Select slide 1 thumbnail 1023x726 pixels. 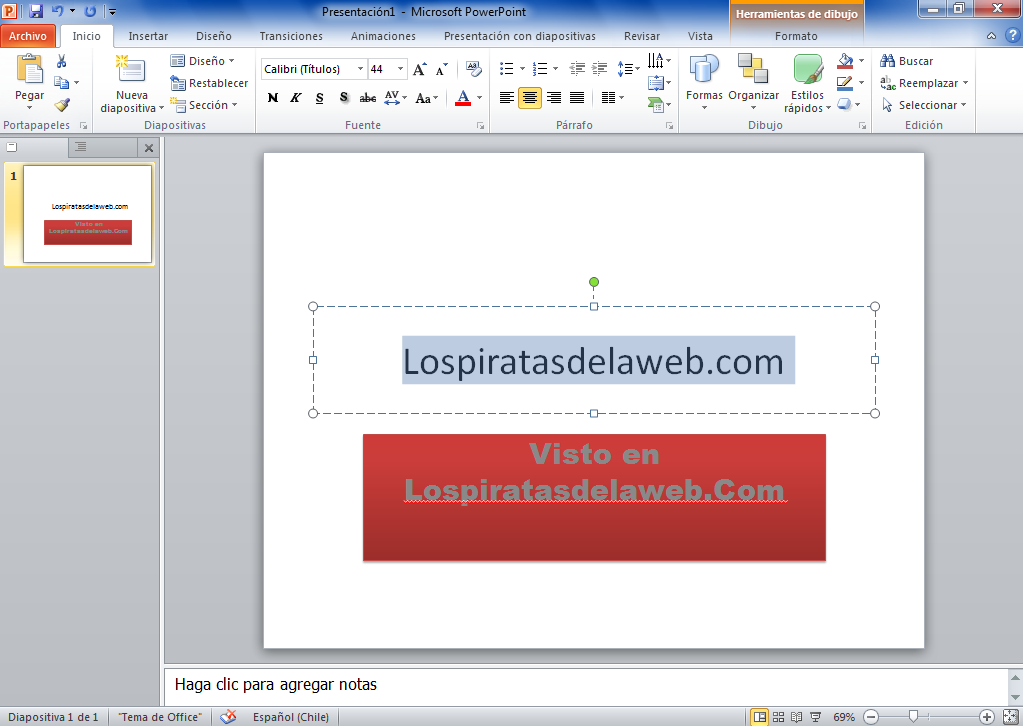[x=87, y=214]
